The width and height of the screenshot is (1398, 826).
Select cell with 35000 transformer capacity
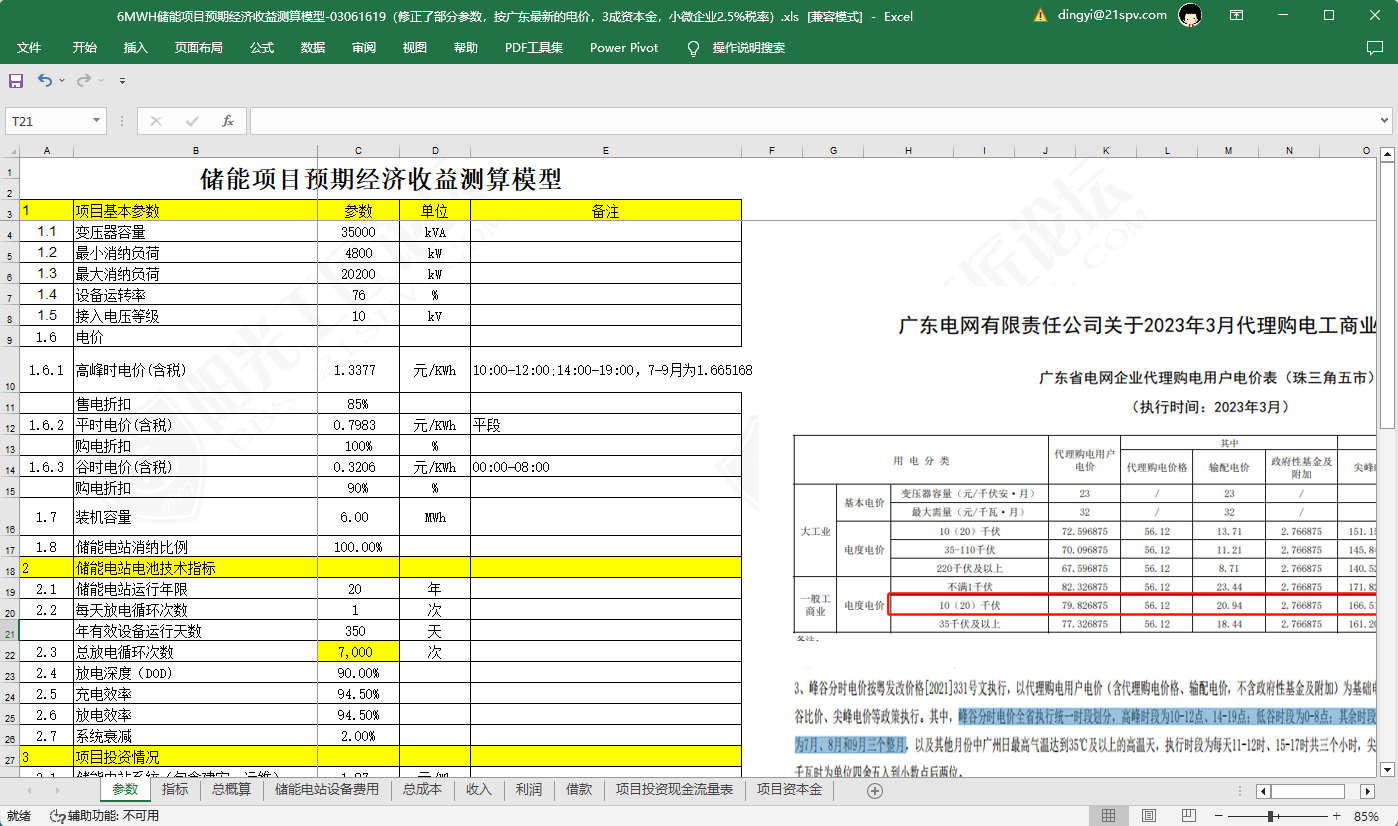pos(358,231)
